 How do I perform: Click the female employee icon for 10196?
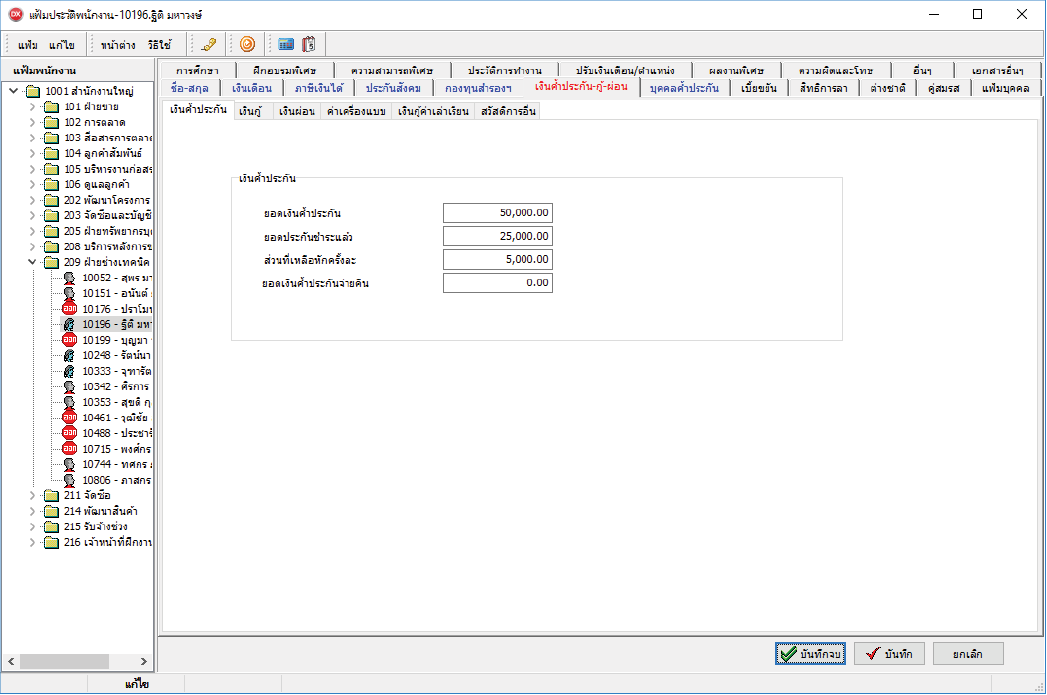[x=69, y=324]
